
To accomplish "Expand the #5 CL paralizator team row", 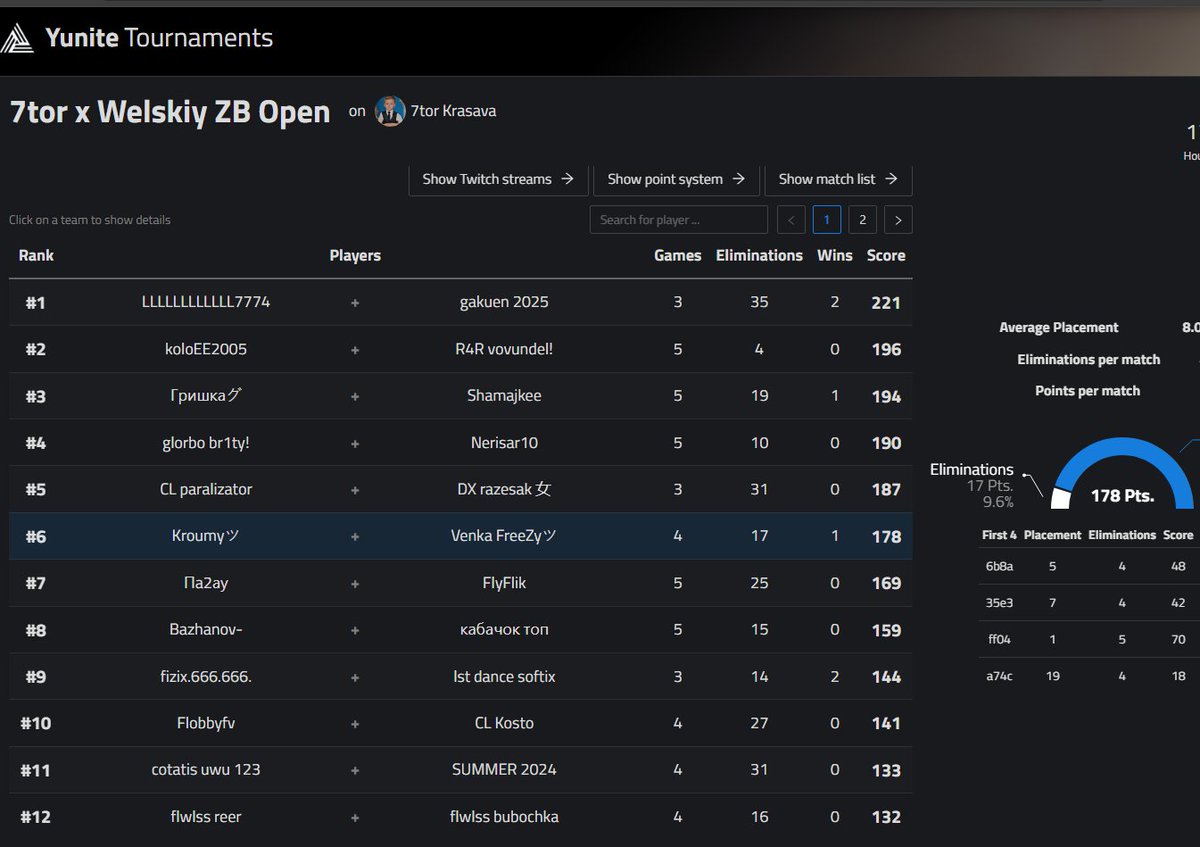I will [461, 489].
